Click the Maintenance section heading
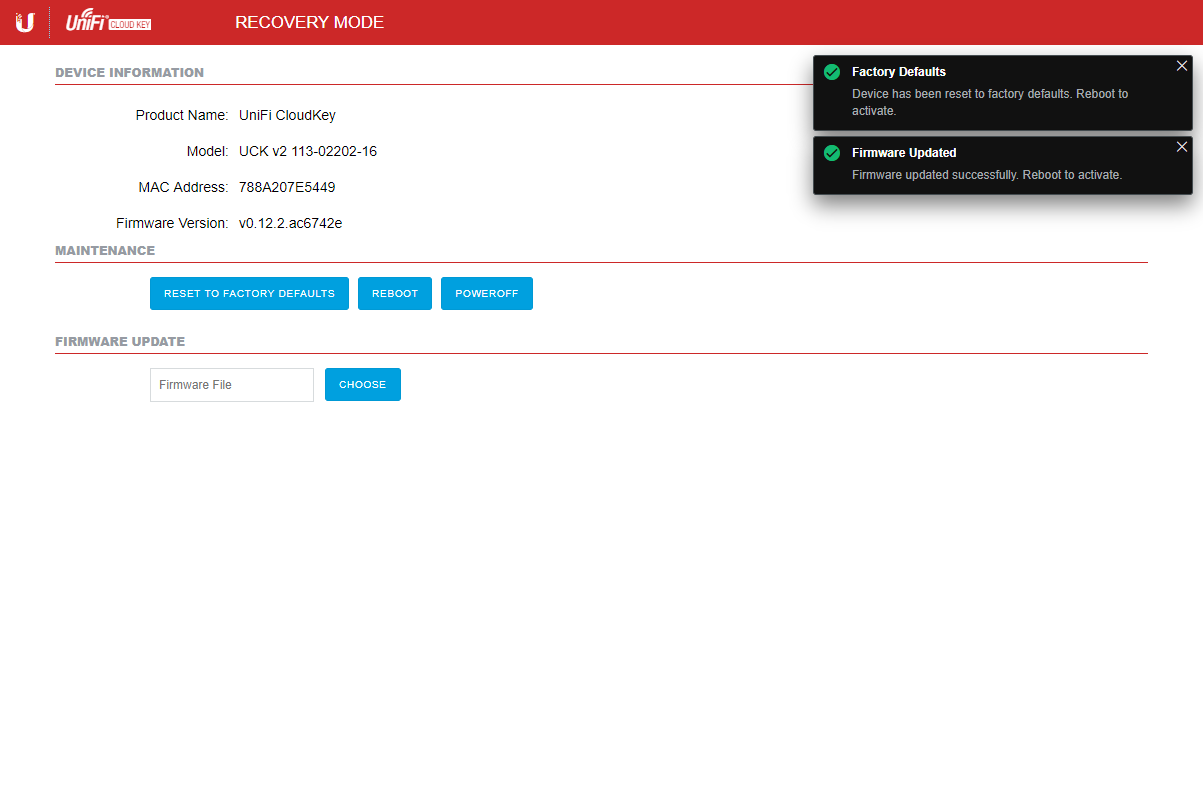 (x=105, y=251)
